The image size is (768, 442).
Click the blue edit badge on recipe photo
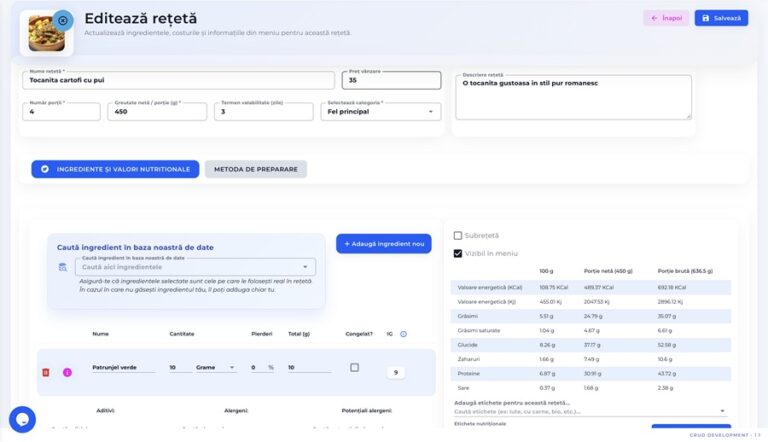click(x=62, y=19)
